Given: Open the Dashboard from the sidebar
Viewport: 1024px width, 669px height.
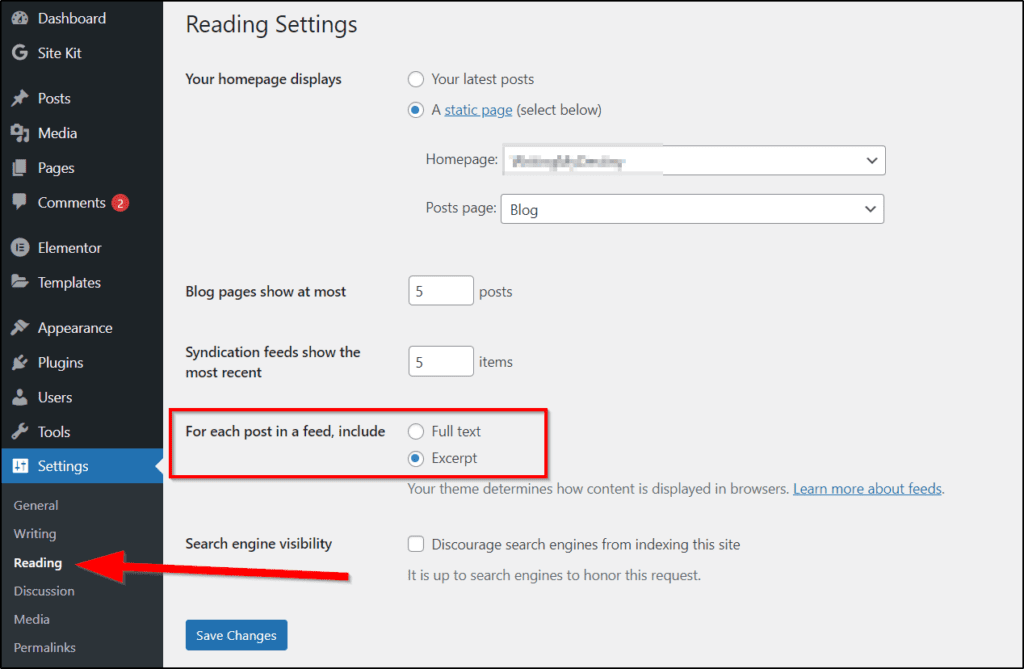Looking at the screenshot, I should pyautogui.click(x=70, y=17).
